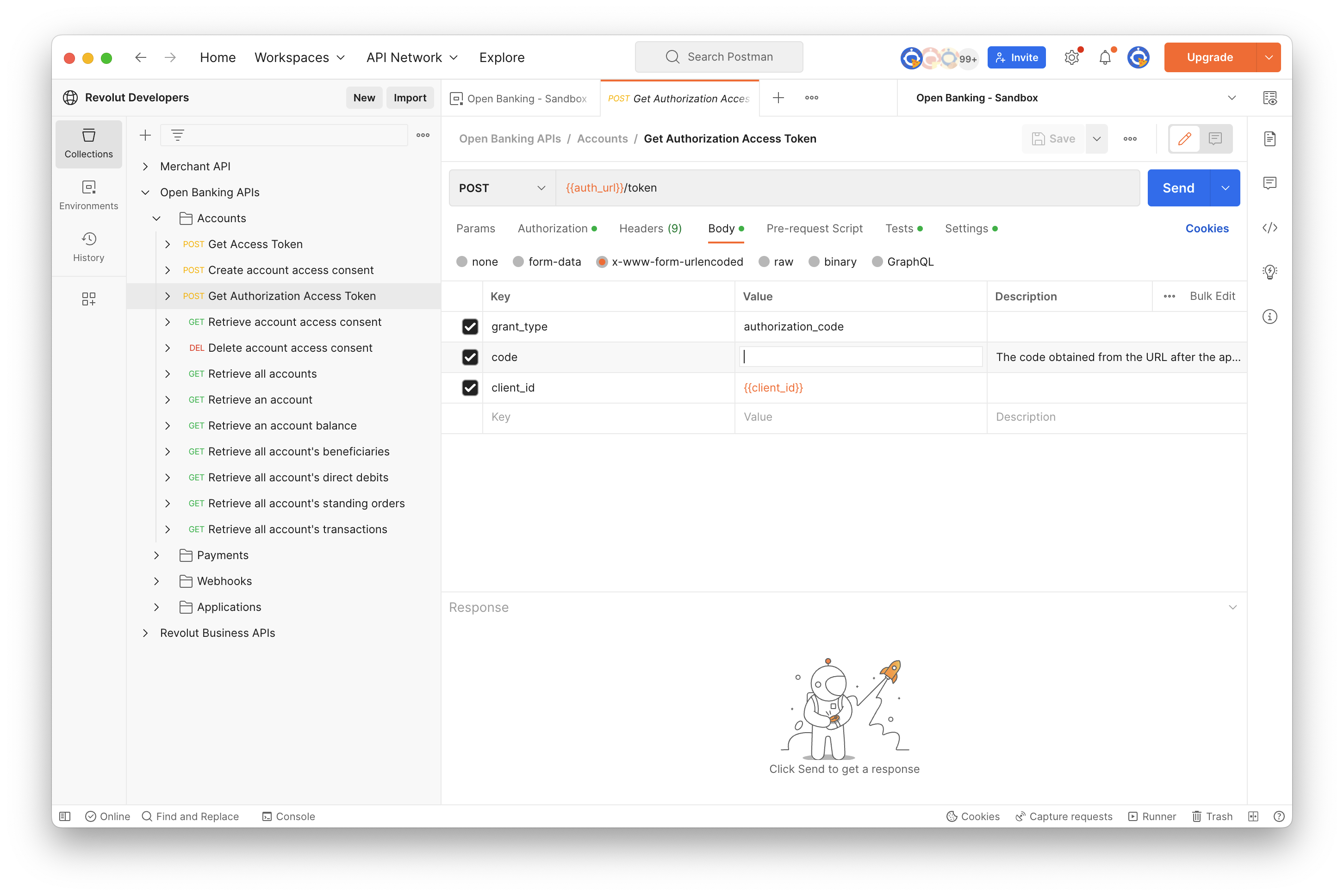This screenshot has height=896, width=1344.
Task: Toggle the code parameter checkbox
Action: point(471,357)
